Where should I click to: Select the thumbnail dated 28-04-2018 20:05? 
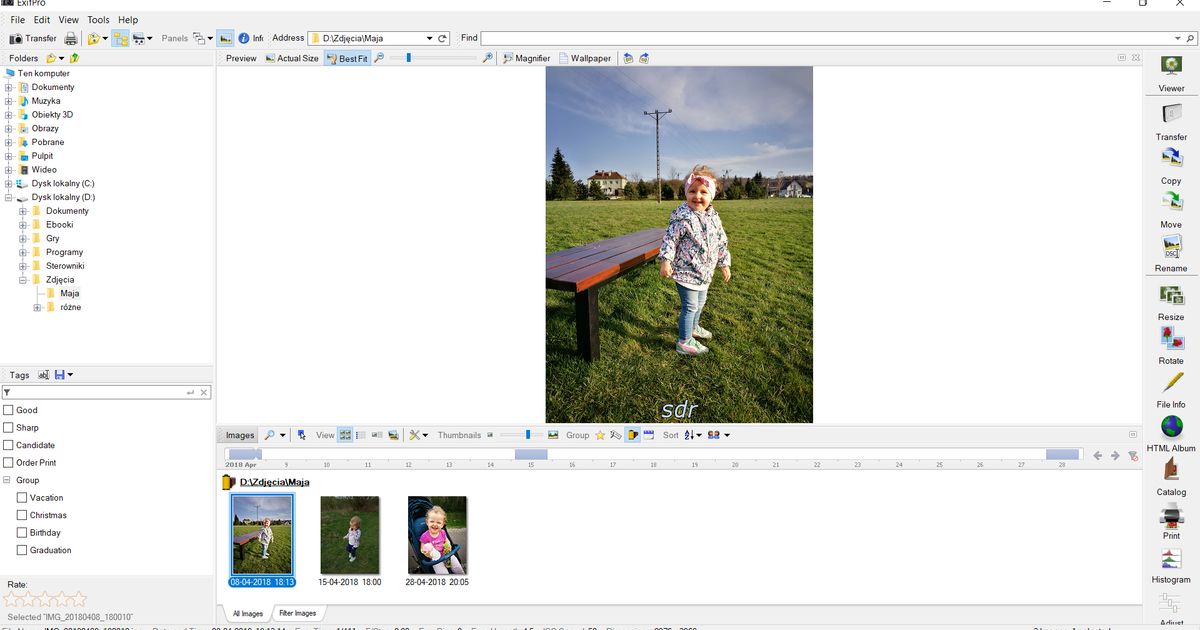437,535
